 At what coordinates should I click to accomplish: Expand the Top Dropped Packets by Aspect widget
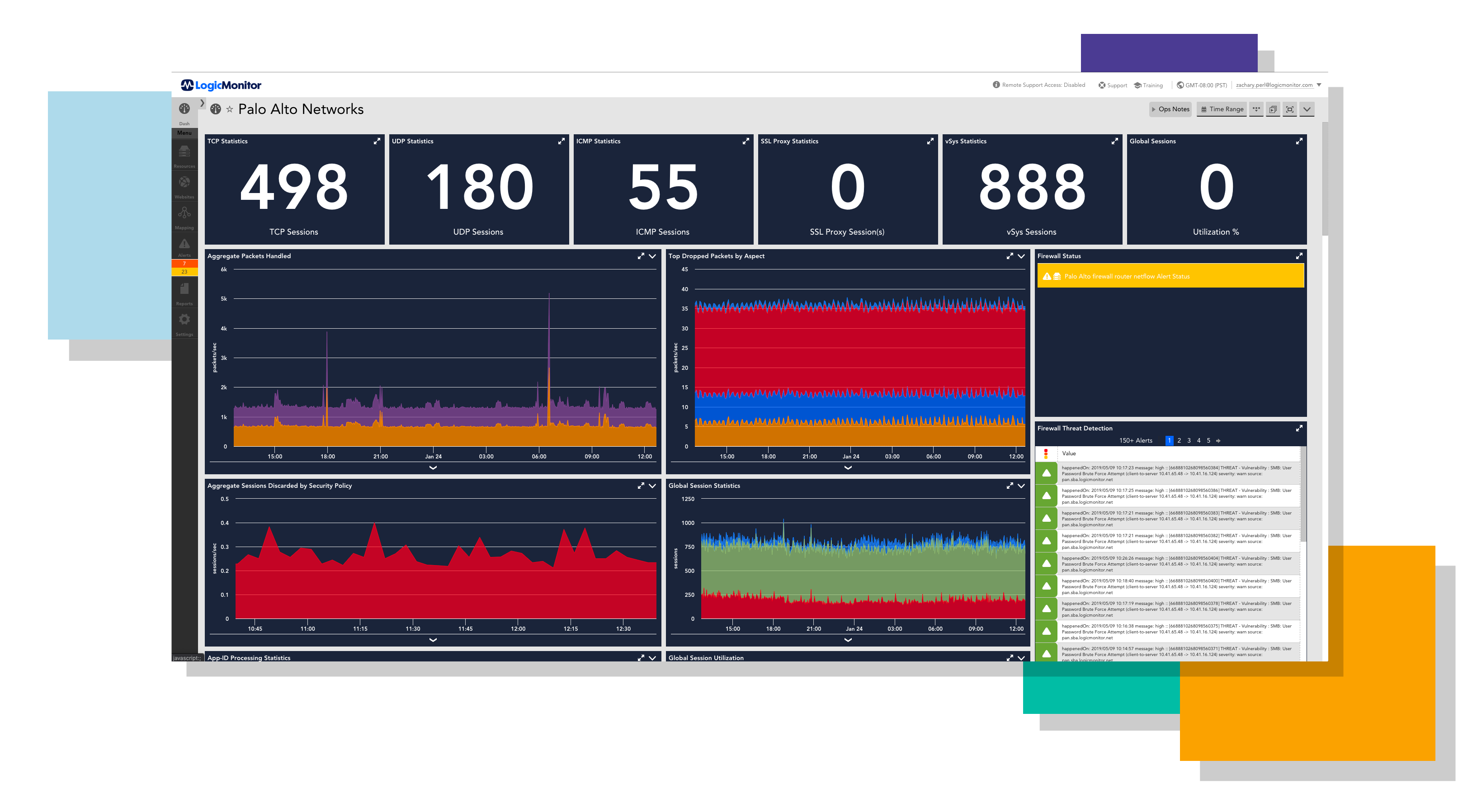pos(1010,256)
